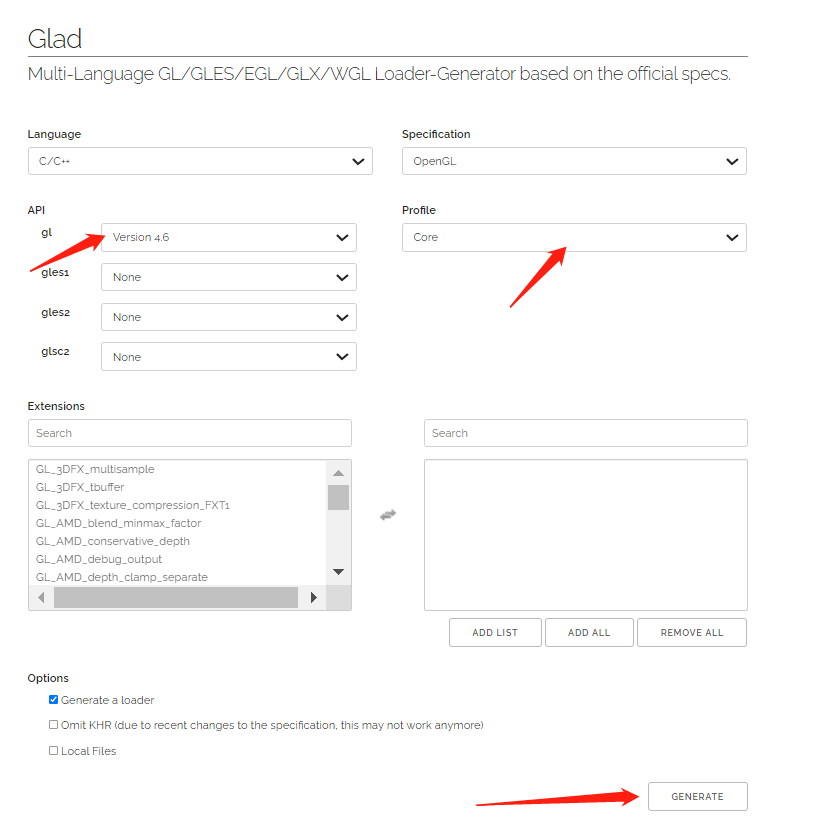Select GL_3DFX_tbuffer in the extensions list
Screen dimensions: 827x840
[x=80, y=487]
